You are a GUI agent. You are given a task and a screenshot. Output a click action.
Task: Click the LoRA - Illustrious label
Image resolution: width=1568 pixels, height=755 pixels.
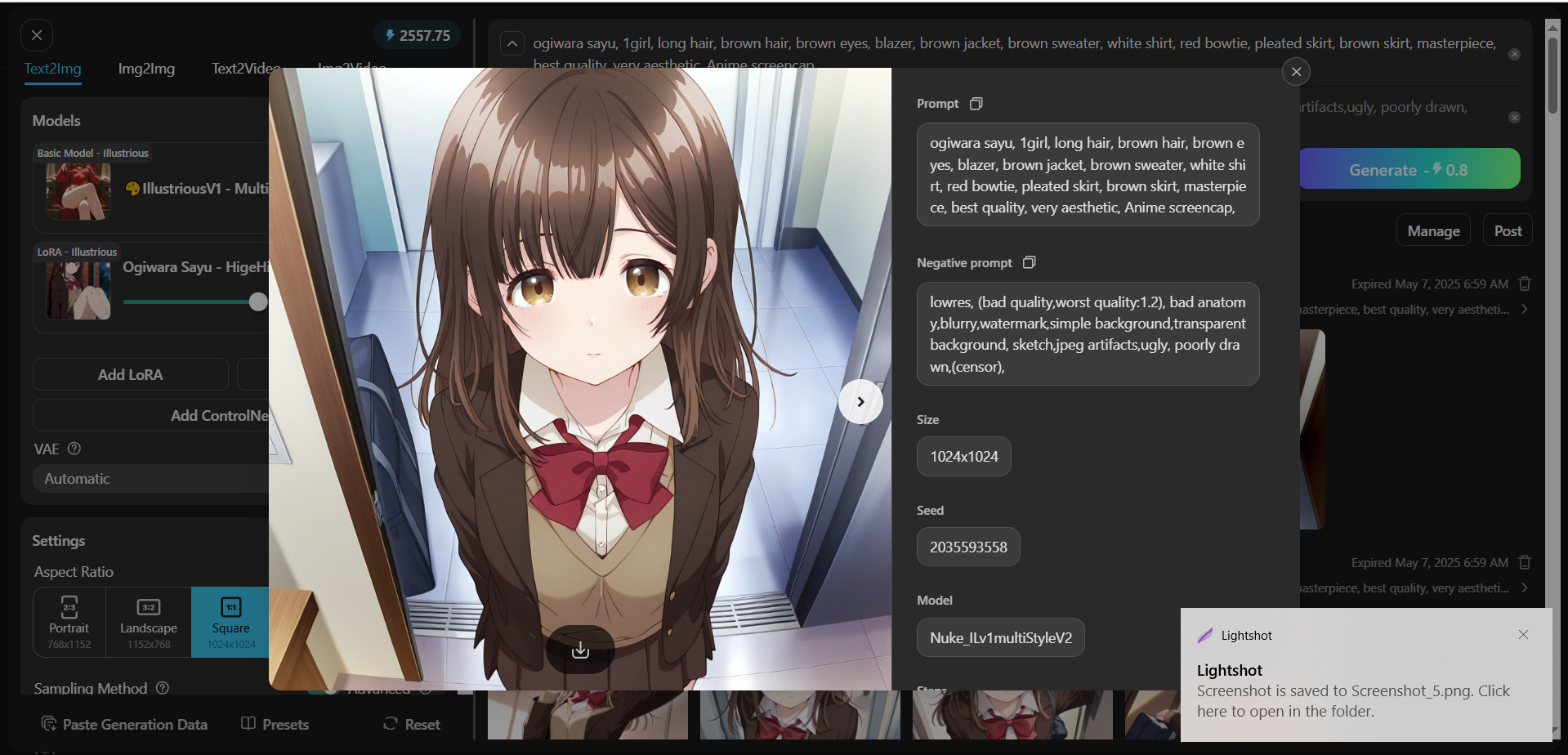pyautogui.click(x=77, y=252)
